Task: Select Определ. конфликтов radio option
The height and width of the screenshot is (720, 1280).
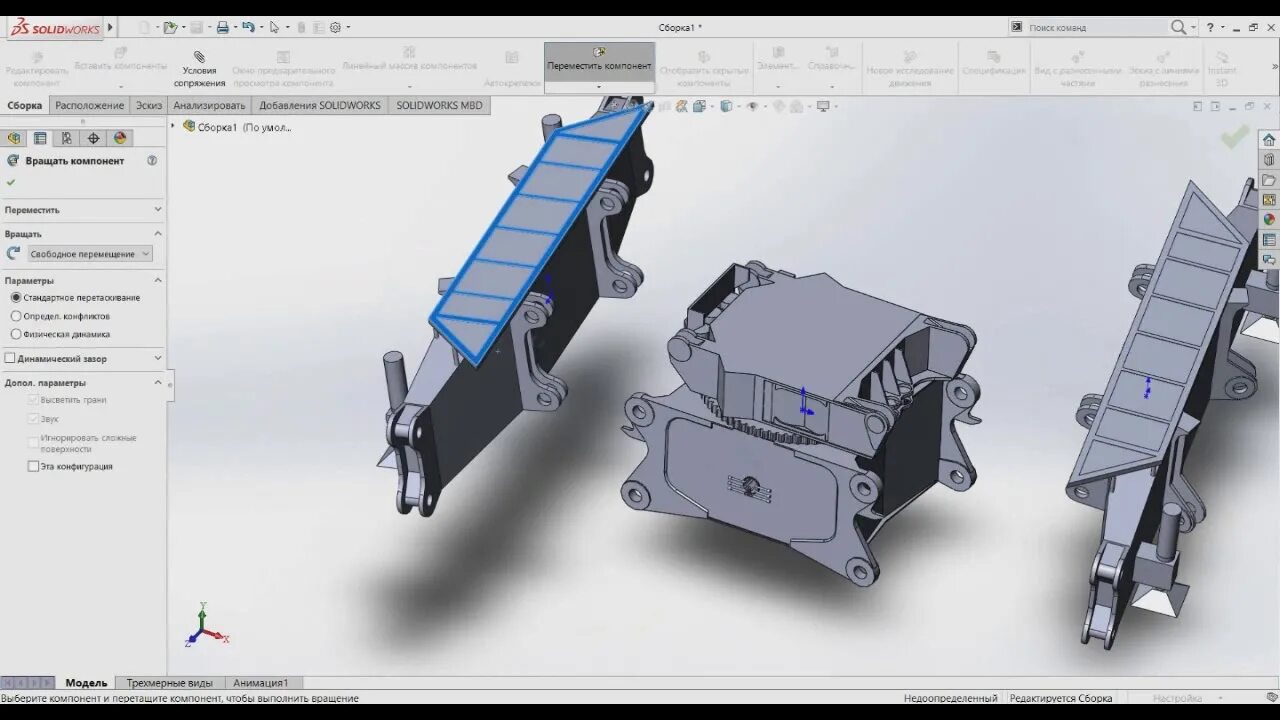Action: coord(15,316)
